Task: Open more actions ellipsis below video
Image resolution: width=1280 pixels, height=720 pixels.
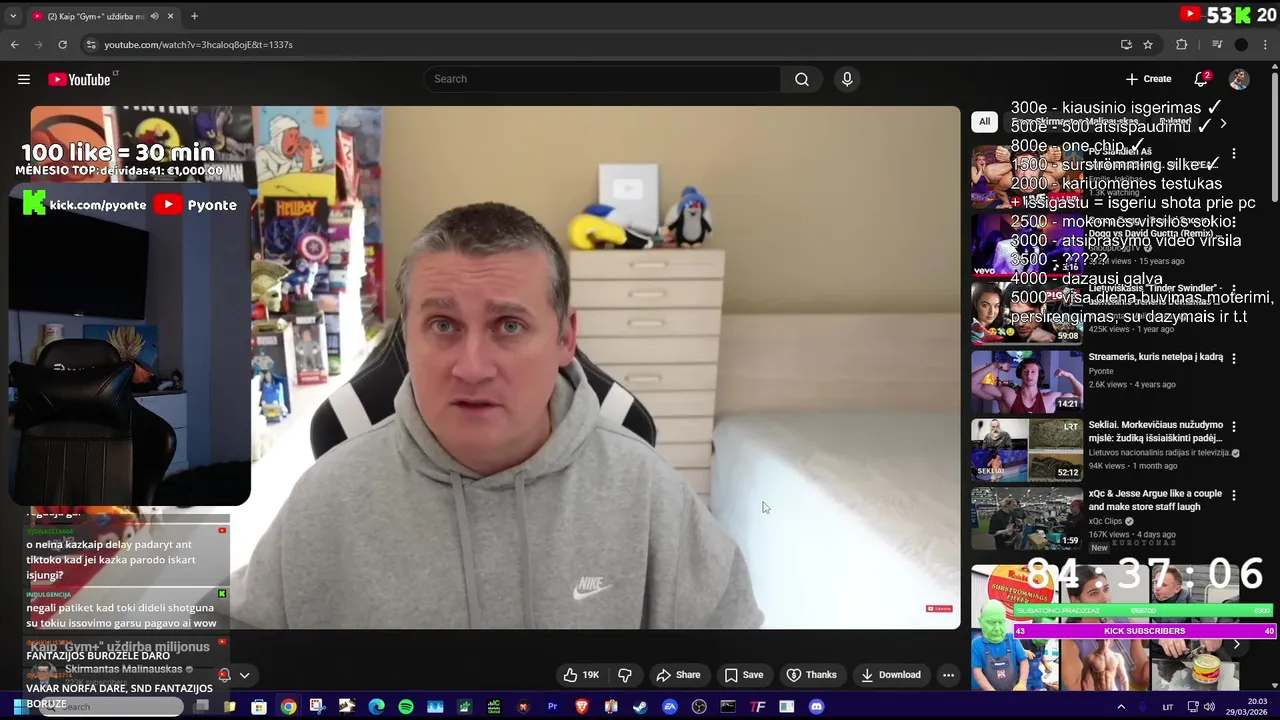Action: (x=948, y=675)
